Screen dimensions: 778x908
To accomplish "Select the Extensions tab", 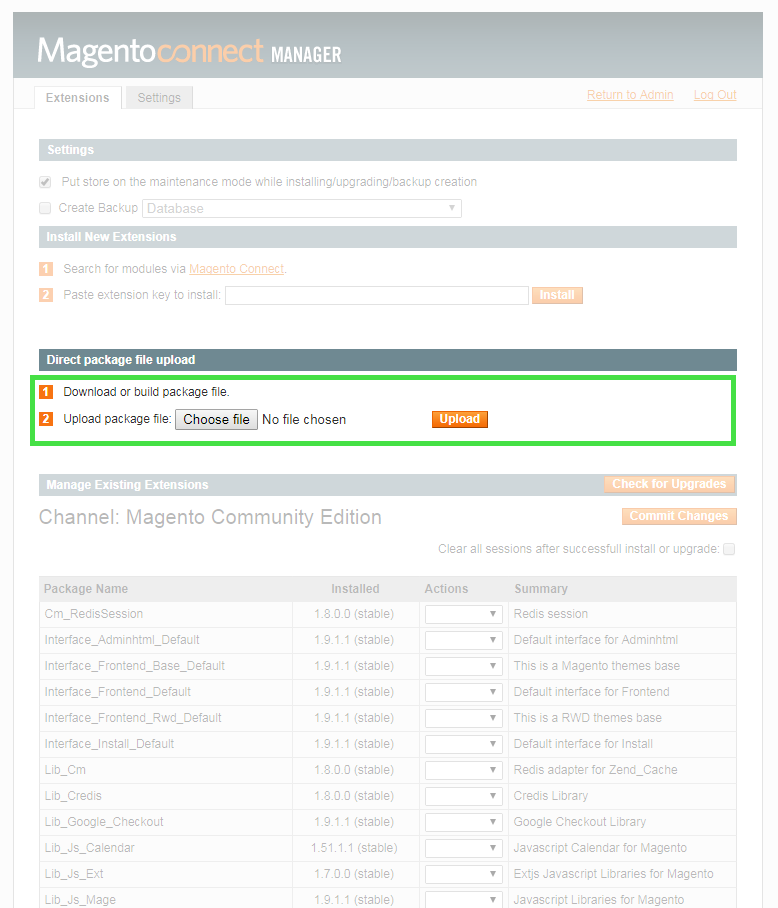I will point(78,97).
